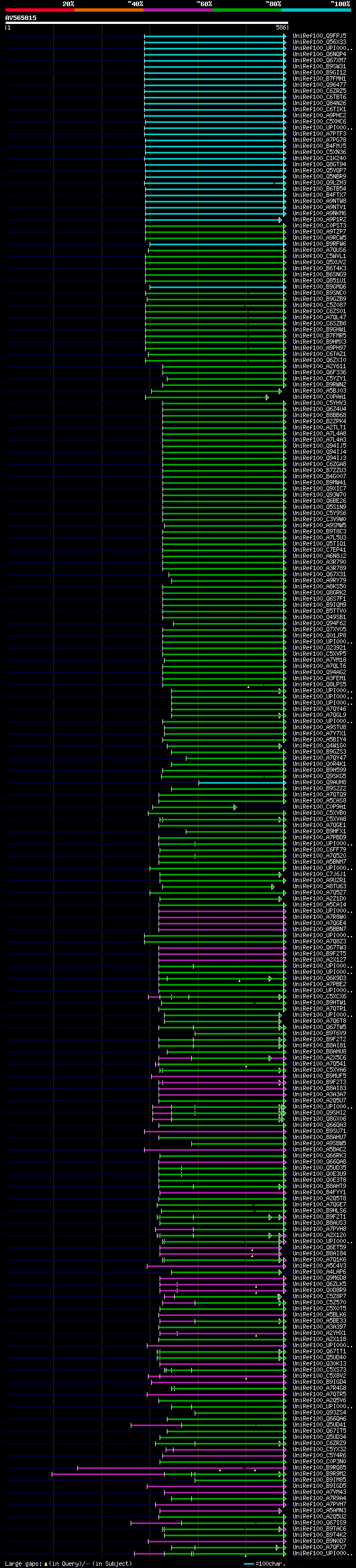Click hit UniRef100_B7FMH1
The width and height of the screenshot is (356, 1568).
click(x=319, y=78)
